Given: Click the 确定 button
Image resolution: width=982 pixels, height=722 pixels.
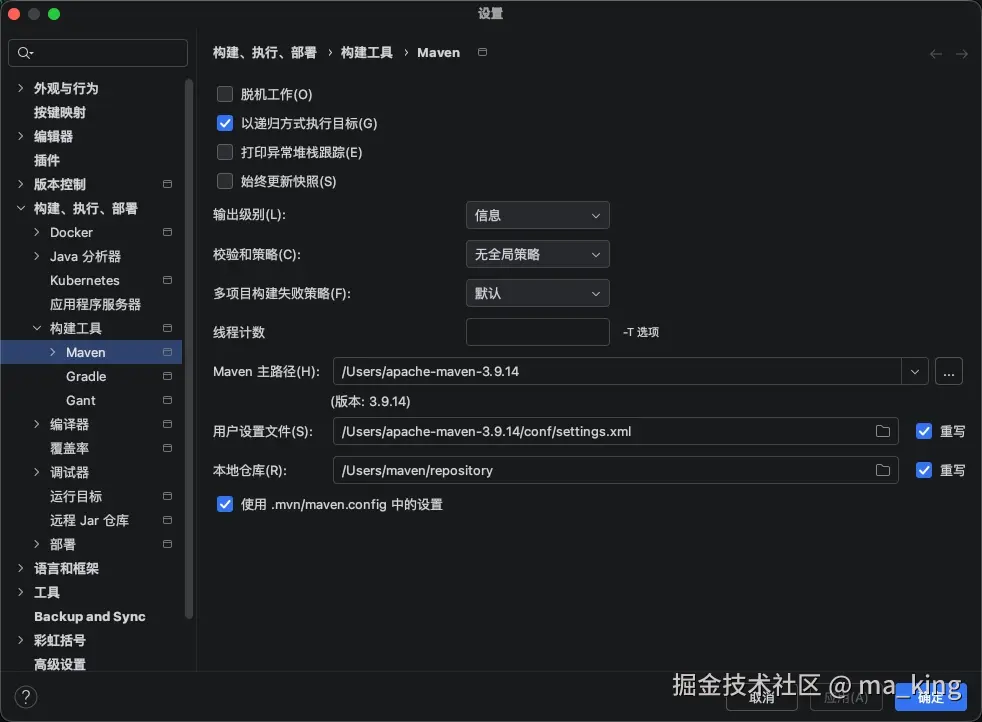Looking at the screenshot, I should 931,698.
